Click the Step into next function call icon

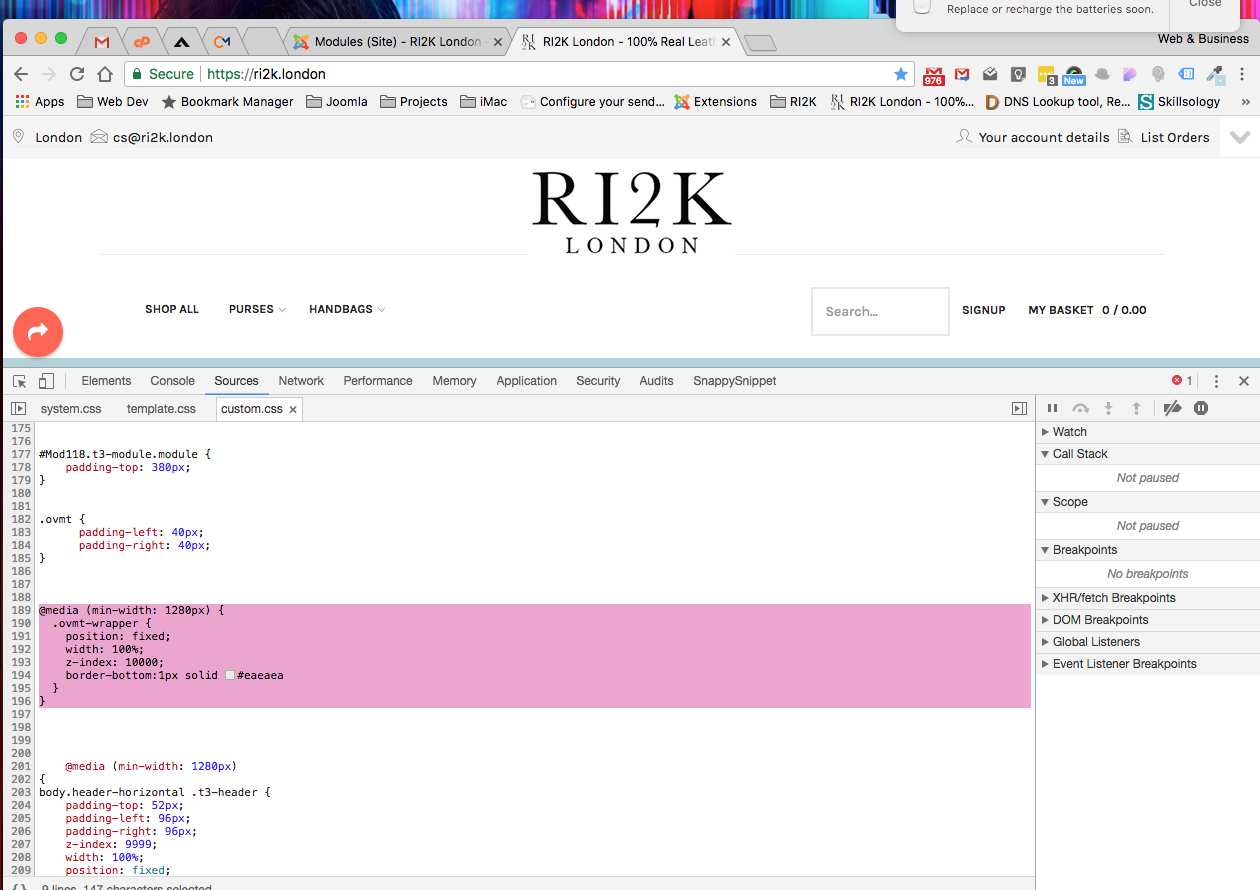[1108, 408]
